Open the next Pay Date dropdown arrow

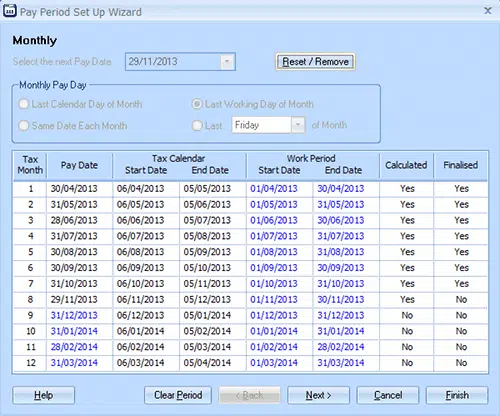(227, 62)
